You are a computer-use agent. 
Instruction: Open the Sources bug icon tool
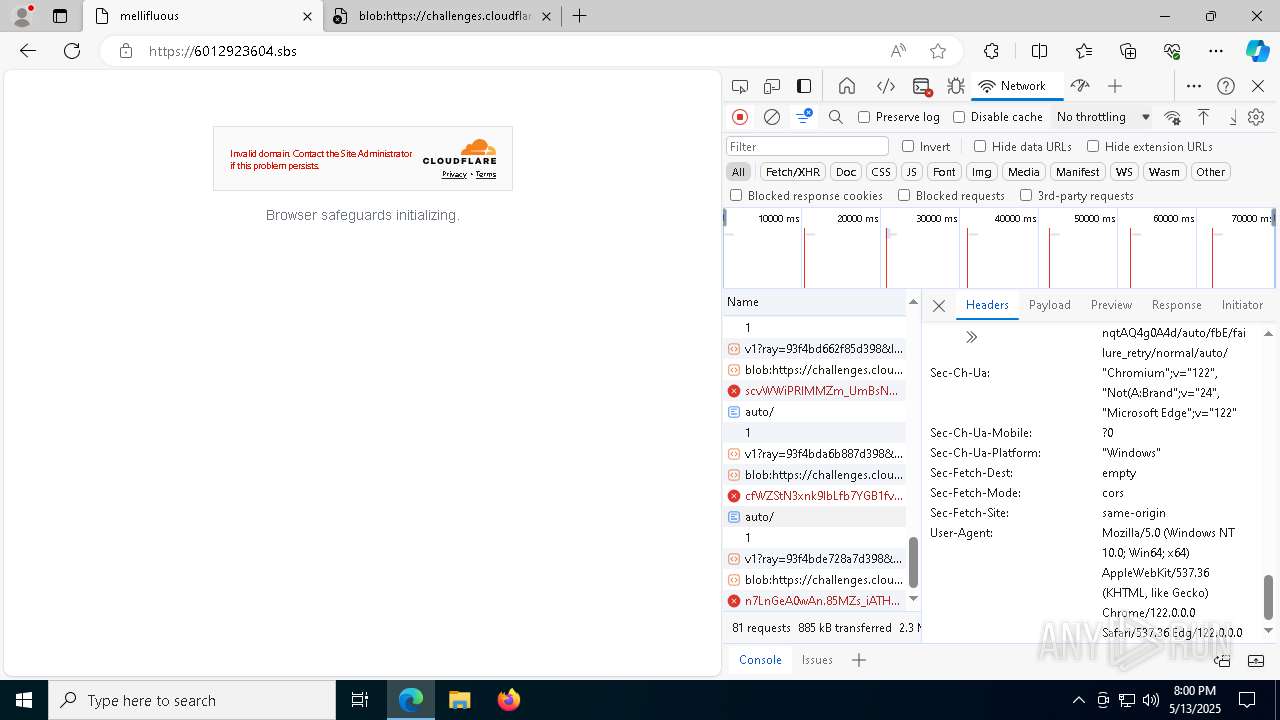pyautogui.click(x=956, y=86)
